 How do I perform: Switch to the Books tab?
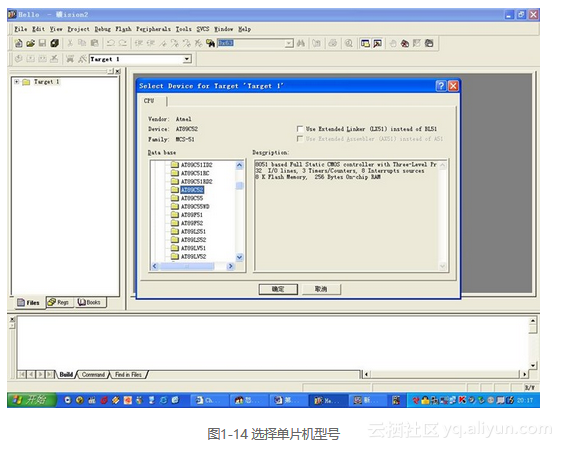click(x=90, y=303)
